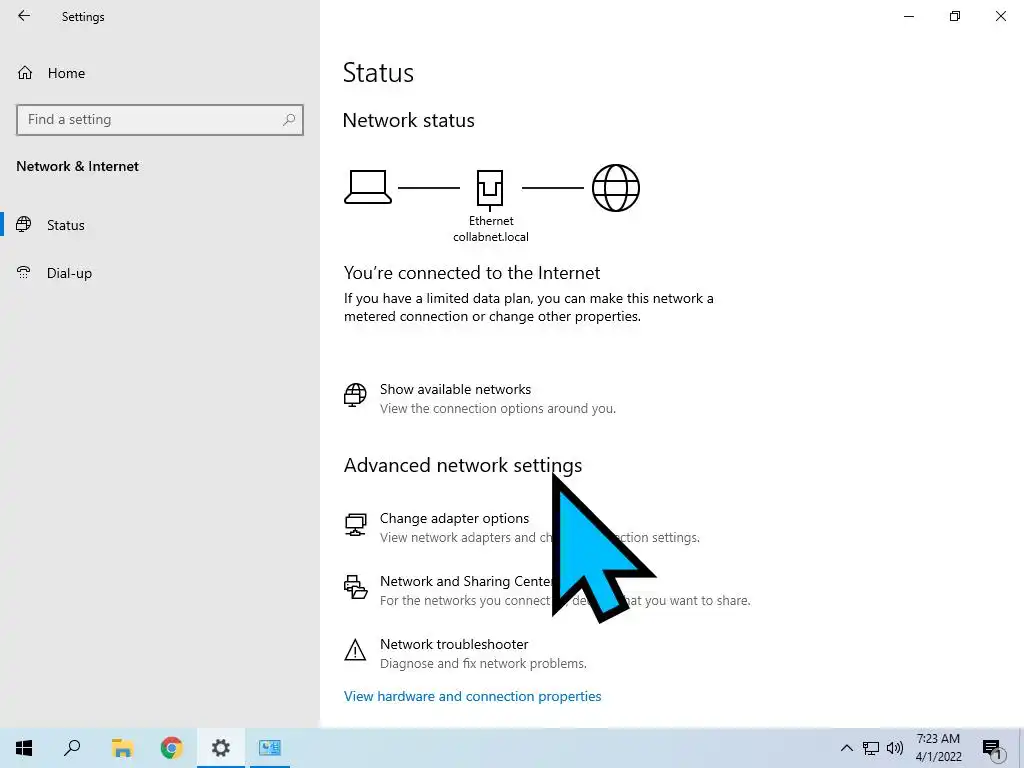Click the Ethernet collabnet.local label

click(x=491, y=229)
